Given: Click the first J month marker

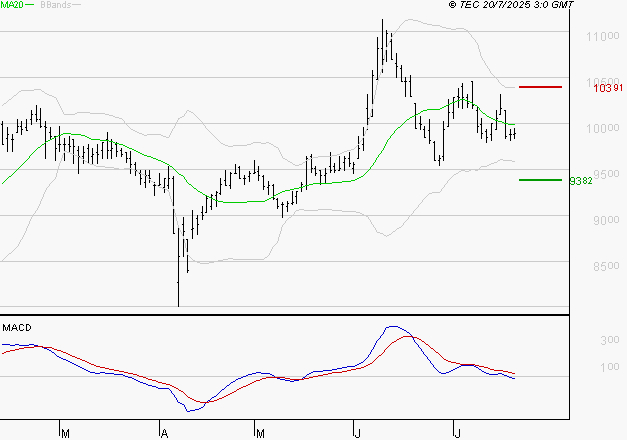Looking at the screenshot, I should 357,434.
